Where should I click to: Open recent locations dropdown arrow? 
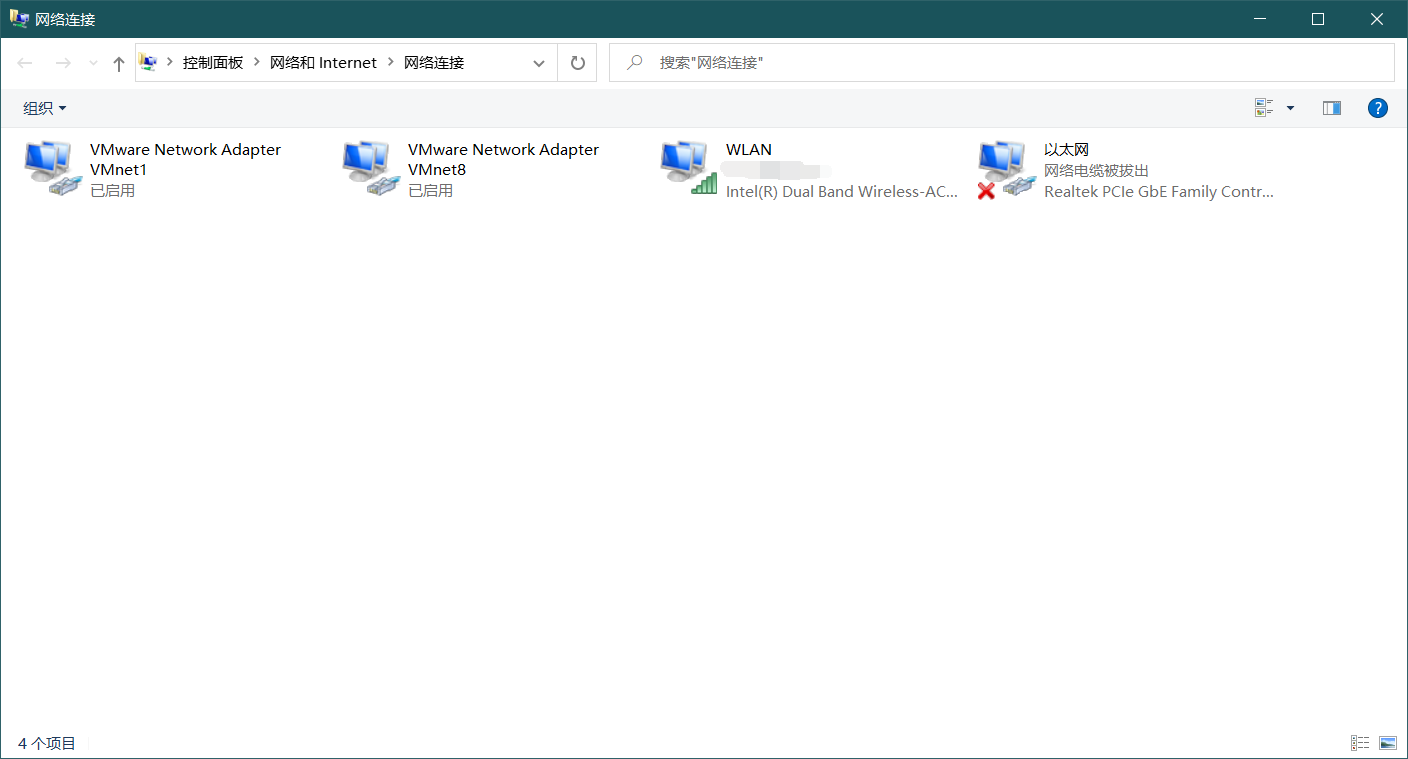(93, 63)
